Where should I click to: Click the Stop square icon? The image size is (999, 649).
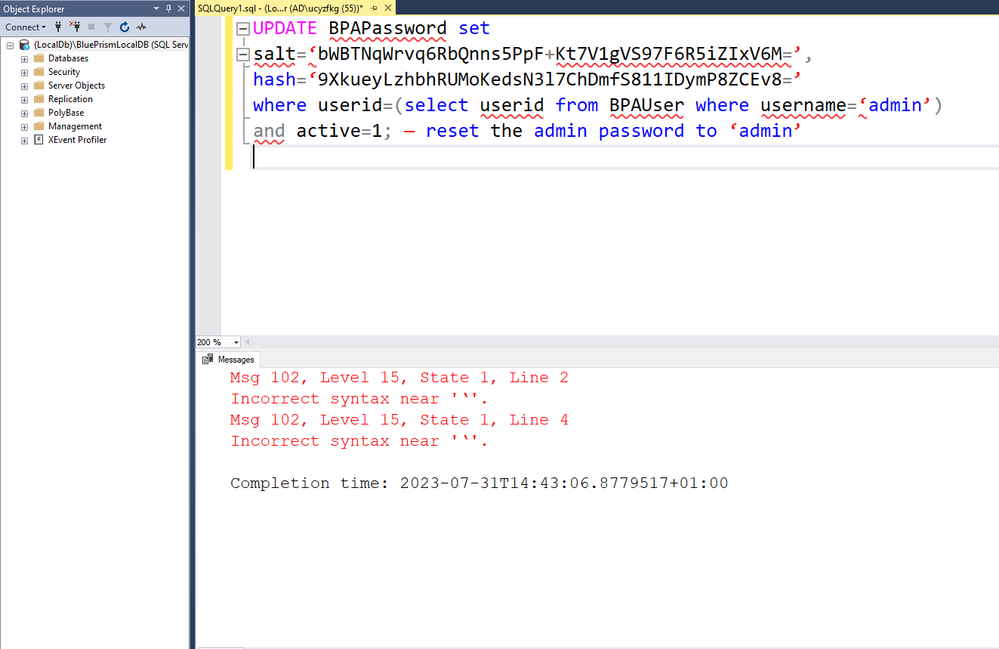point(91,27)
